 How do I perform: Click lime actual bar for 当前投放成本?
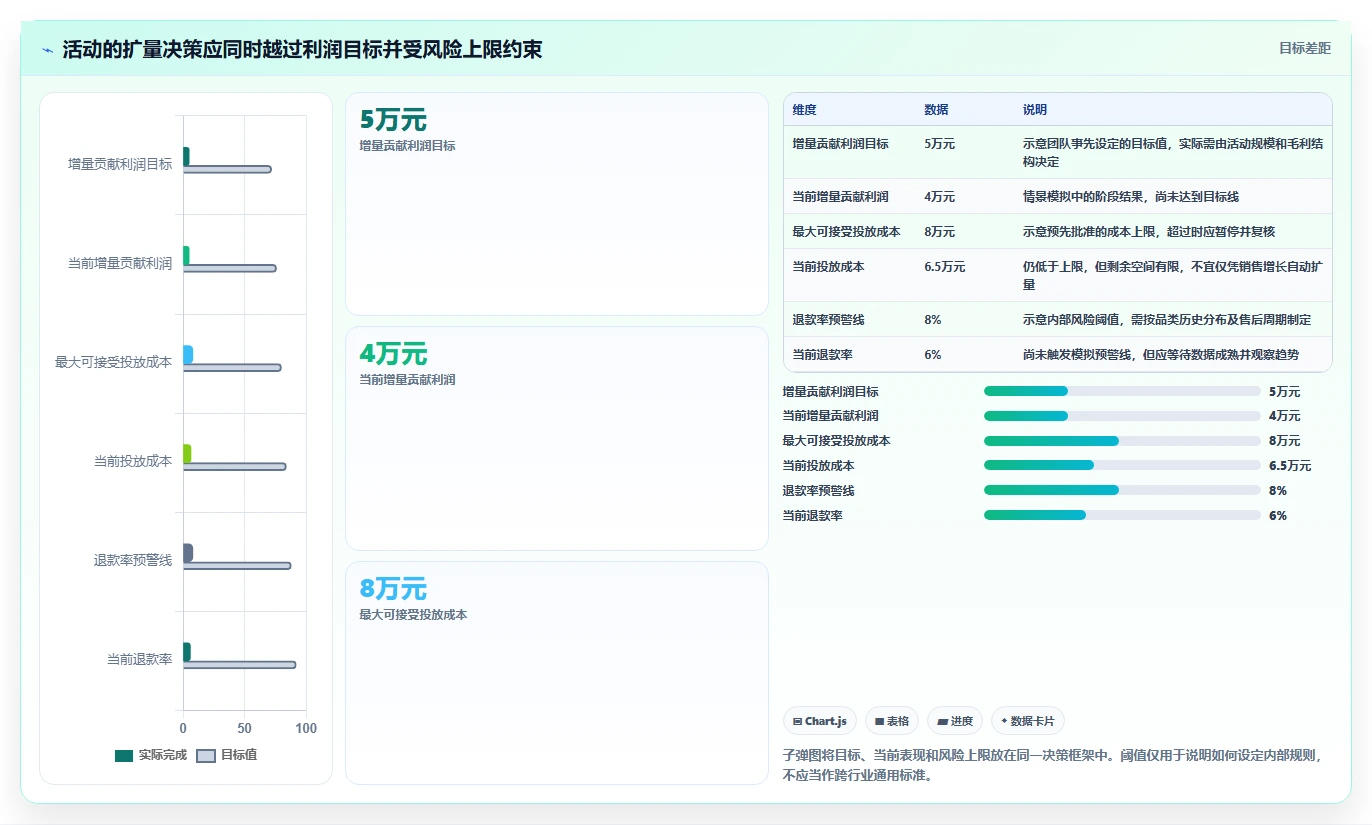(187, 453)
